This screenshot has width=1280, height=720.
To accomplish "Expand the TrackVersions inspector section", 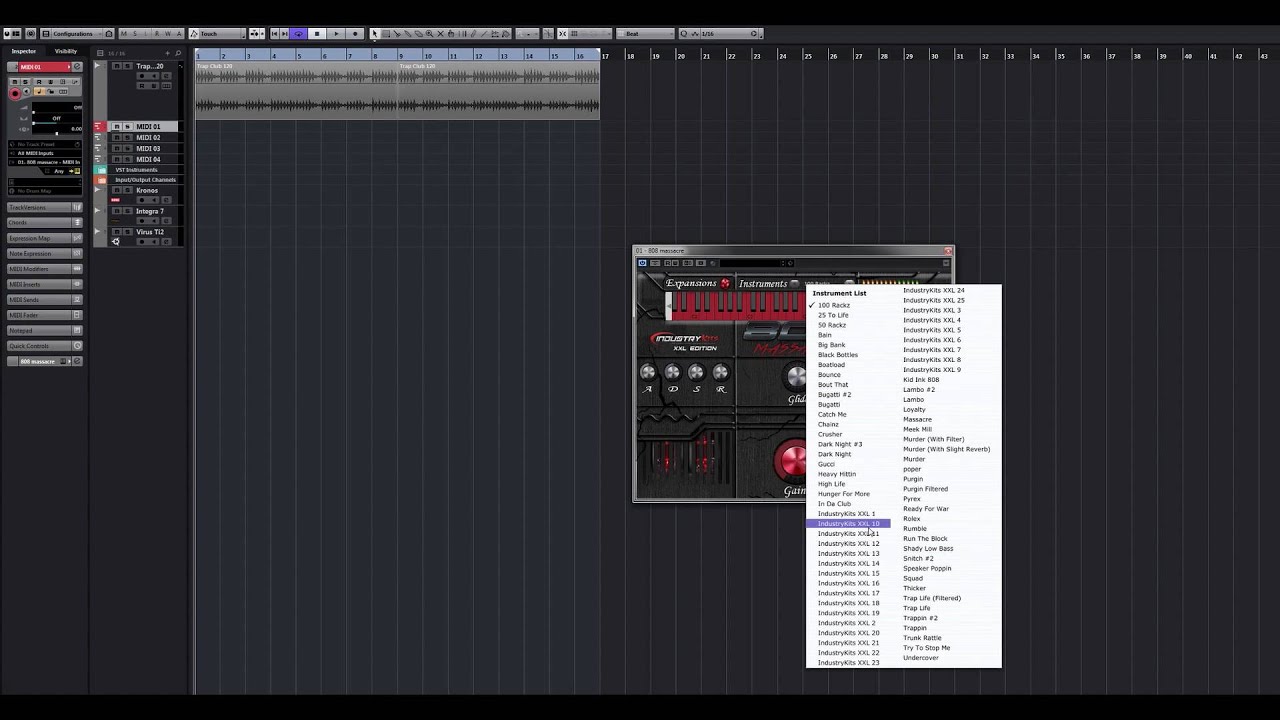I will [x=45, y=207].
